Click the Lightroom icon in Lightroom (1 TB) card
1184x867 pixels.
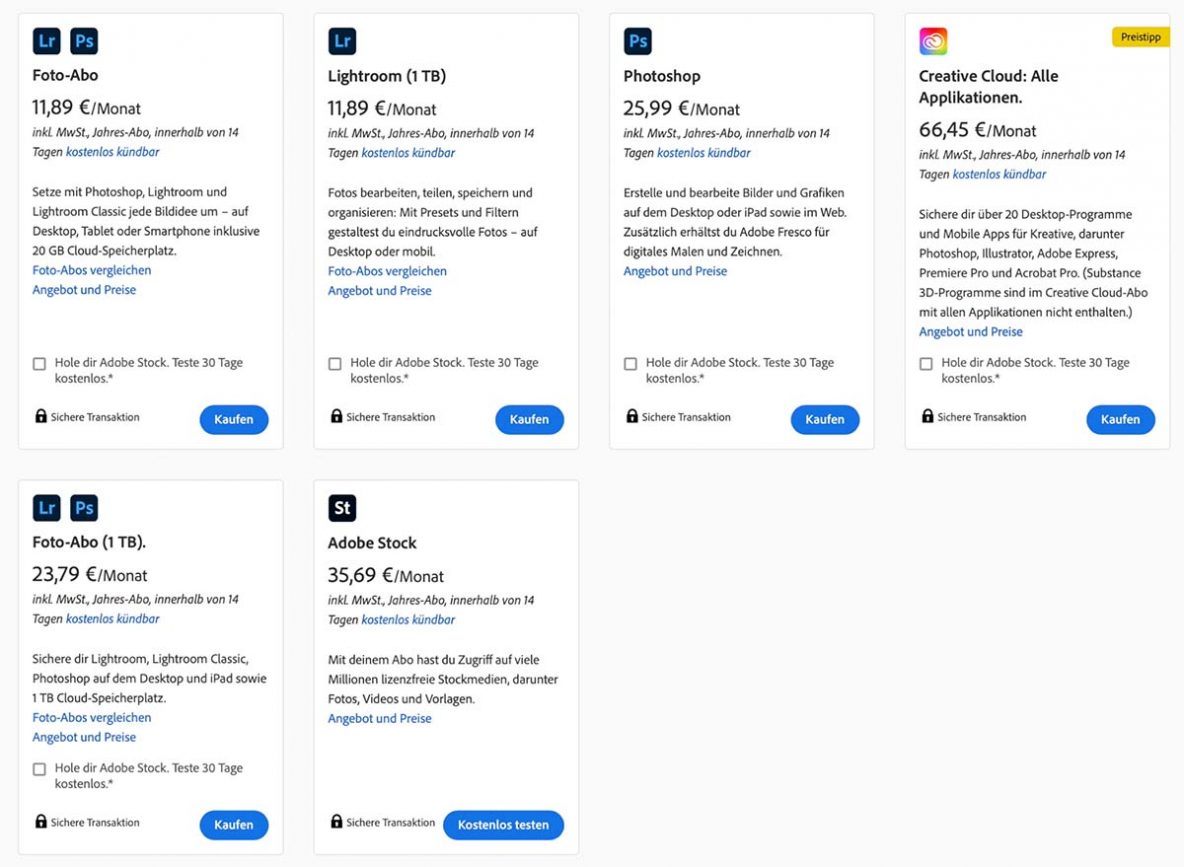[342, 41]
